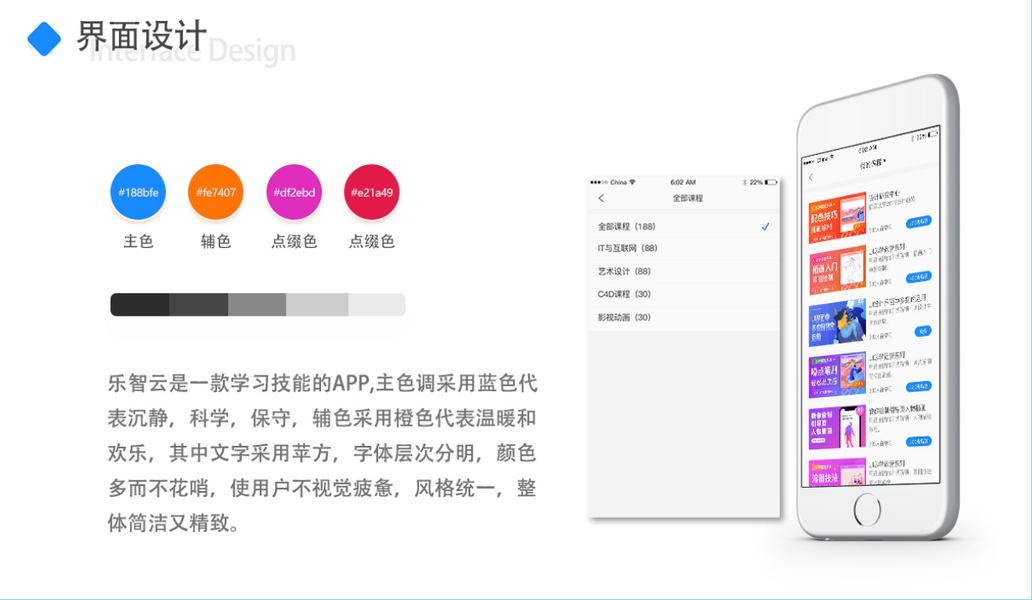This screenshot has width=1032, height=600.
Task: Click the middle gray bar segment
Action: [x=257, y=305]
